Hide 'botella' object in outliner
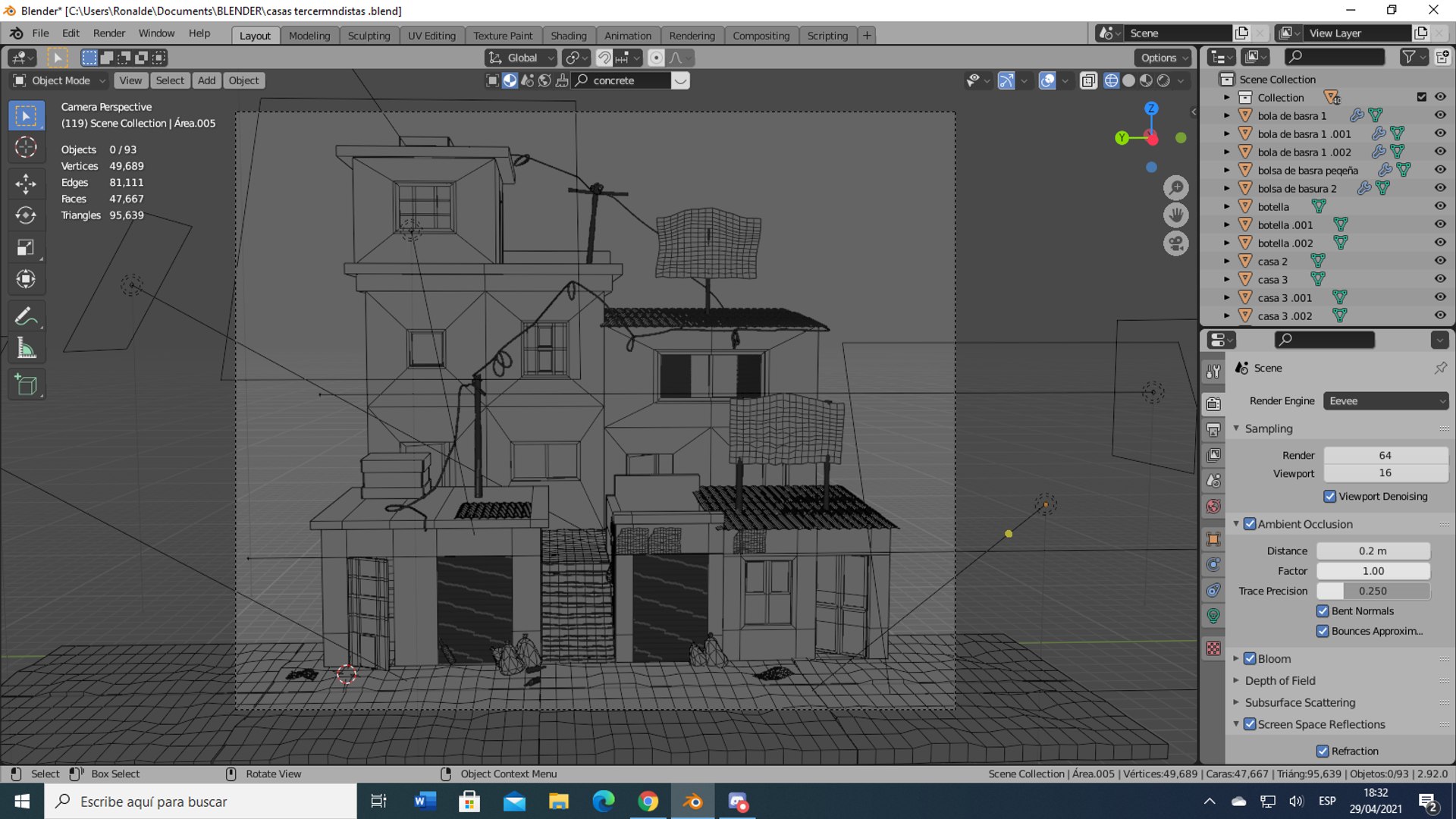Viewport: 1456px width, 819px height. [1440, 206]
